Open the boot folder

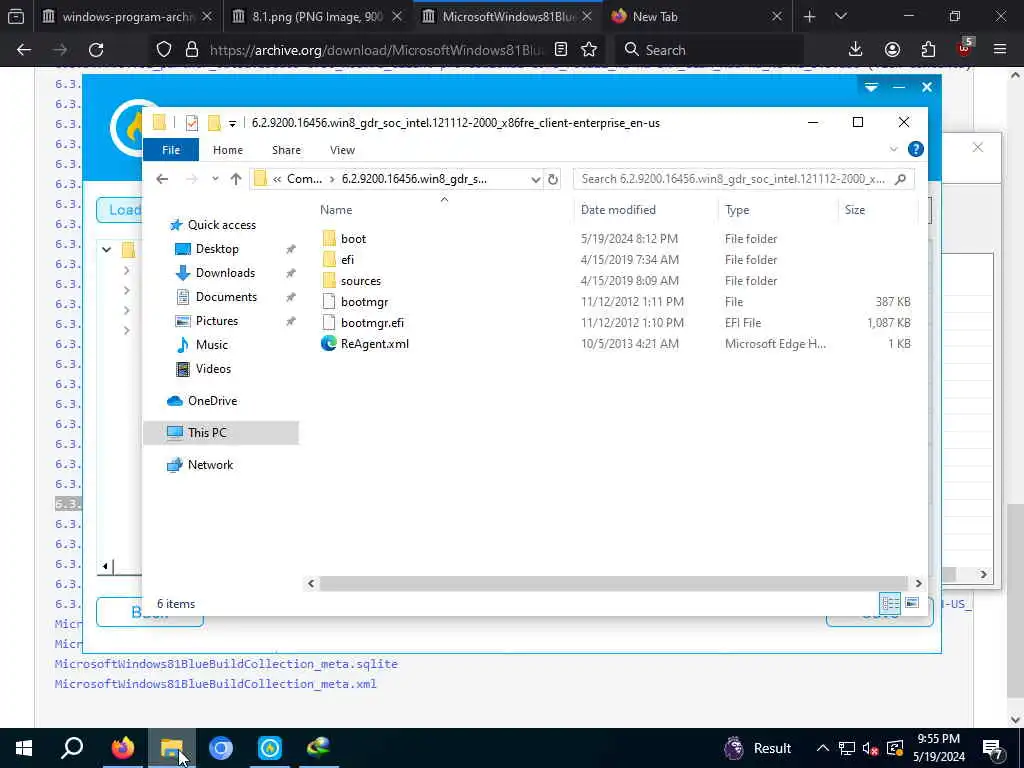353,239
